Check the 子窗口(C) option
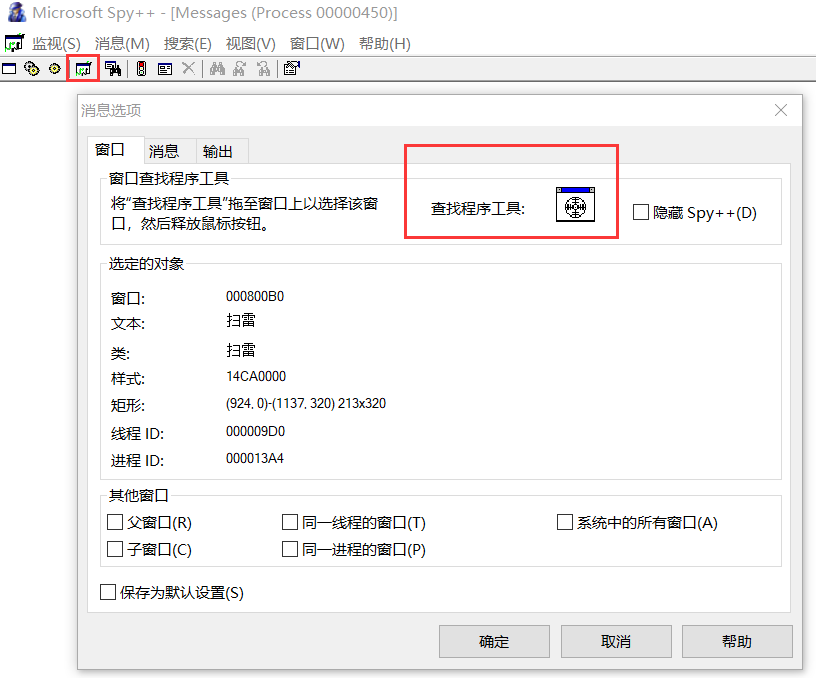 click(115, 549)
